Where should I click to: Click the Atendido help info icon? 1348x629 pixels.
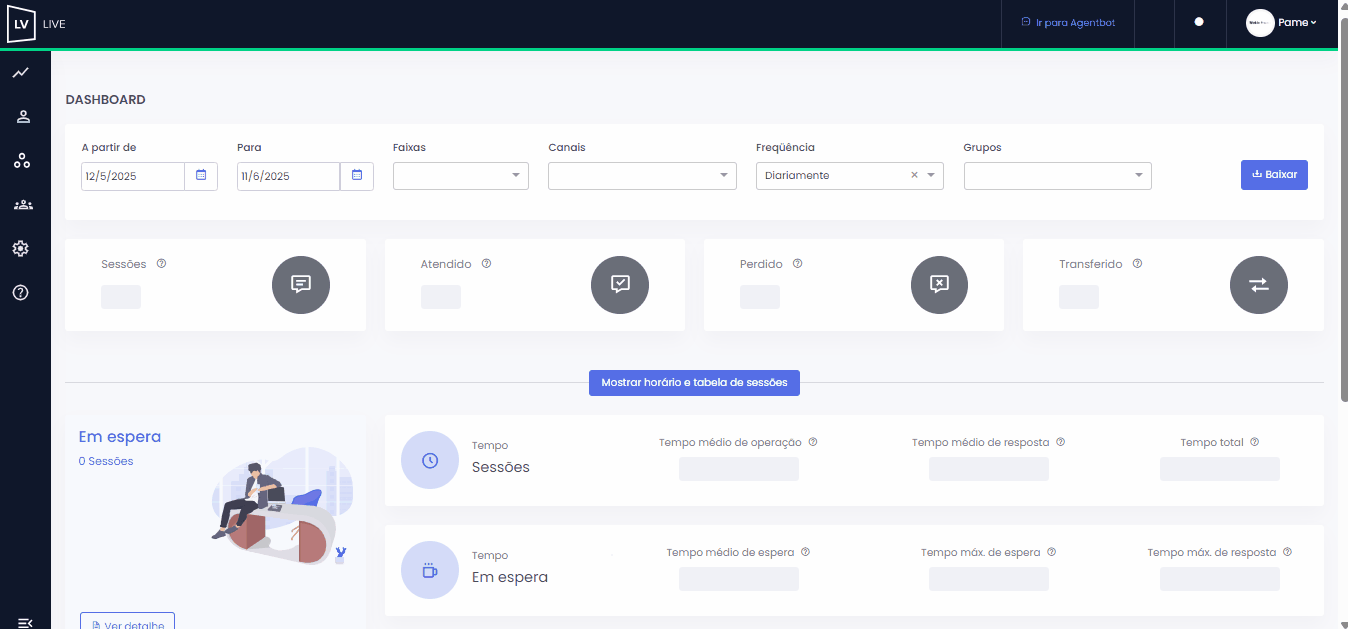point(486,264)
